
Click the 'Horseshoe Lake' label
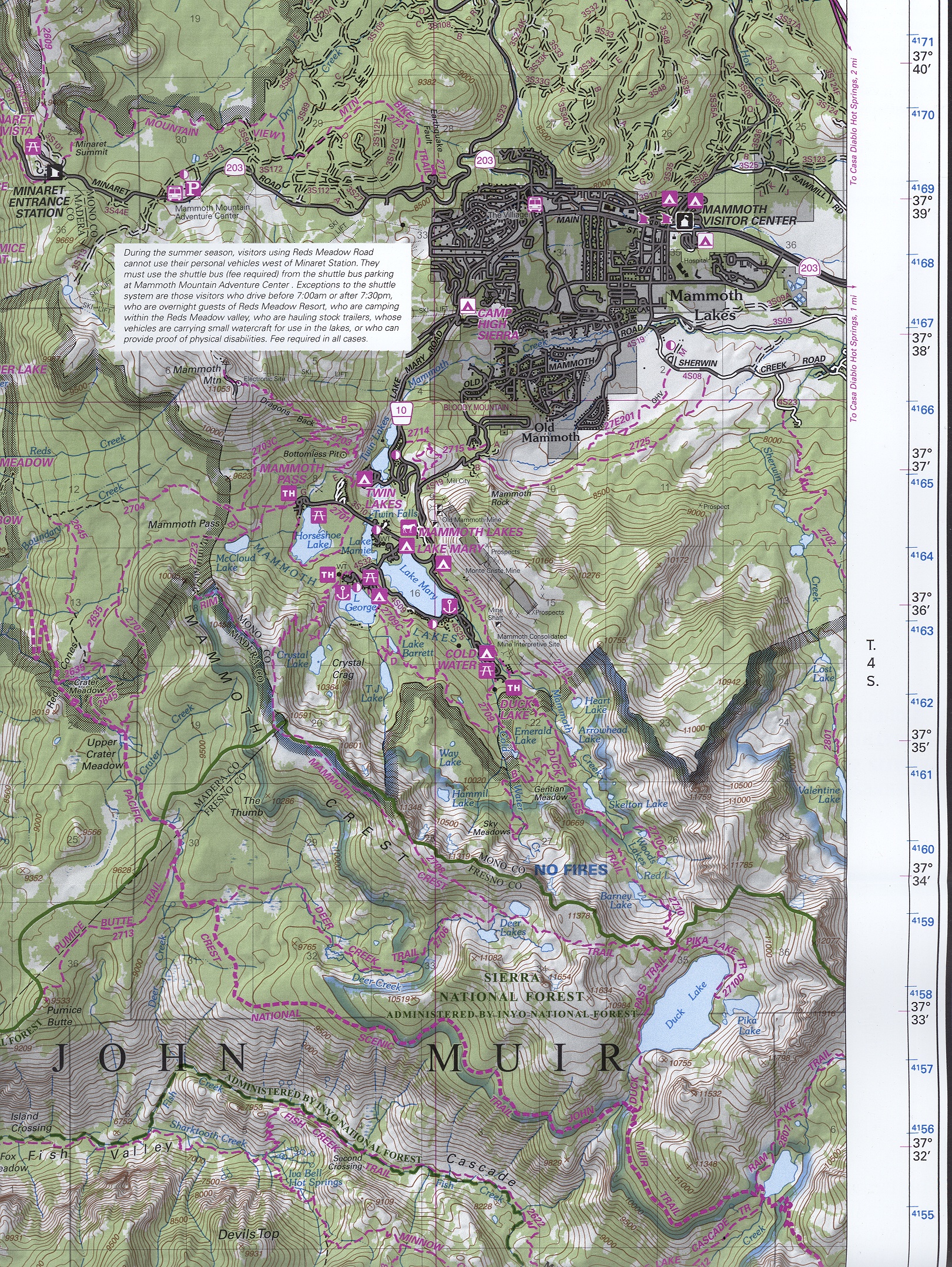tap(318, 539)
